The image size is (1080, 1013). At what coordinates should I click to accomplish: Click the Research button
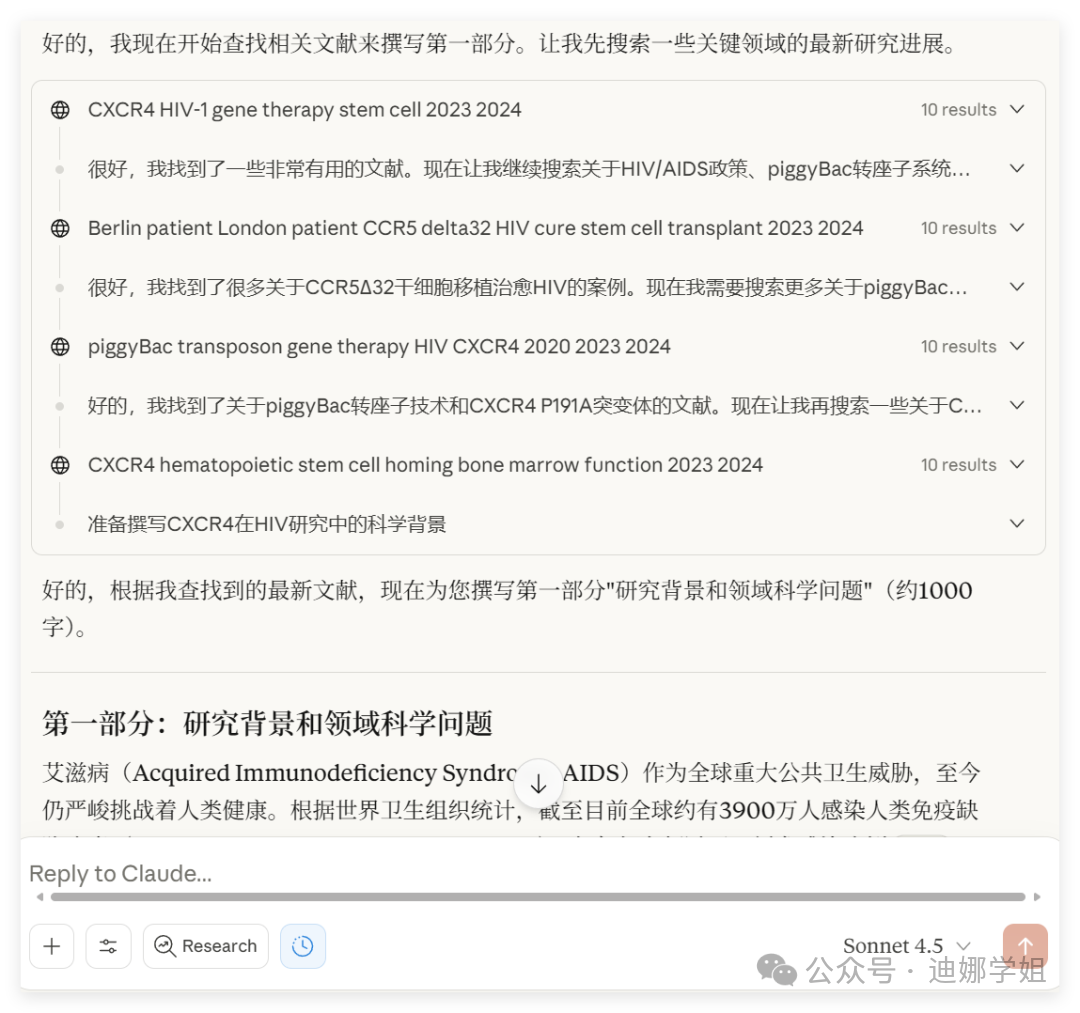click(x=206, y=946)
